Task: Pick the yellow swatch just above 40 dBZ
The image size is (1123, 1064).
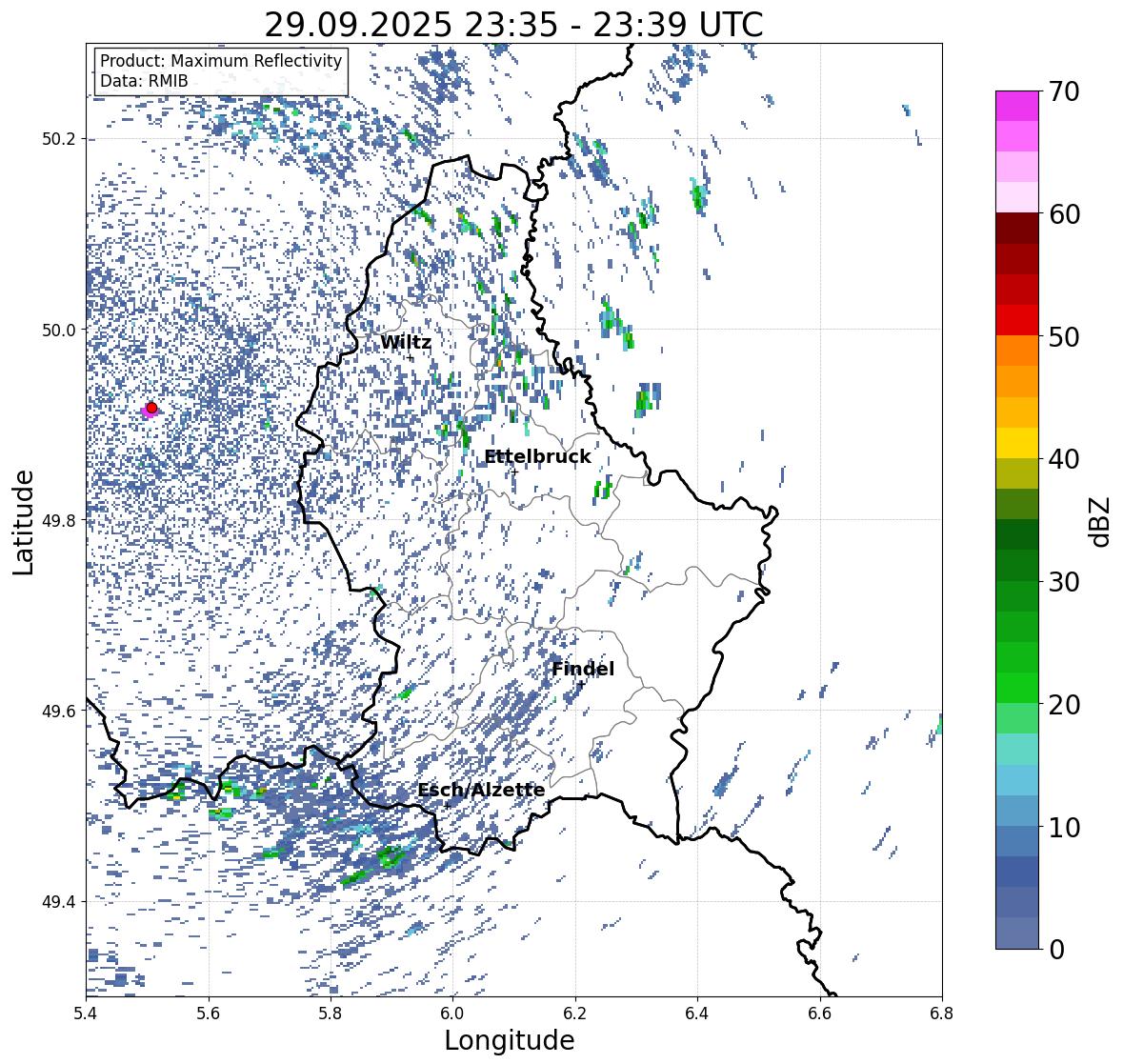Action: click(1017, 443)
